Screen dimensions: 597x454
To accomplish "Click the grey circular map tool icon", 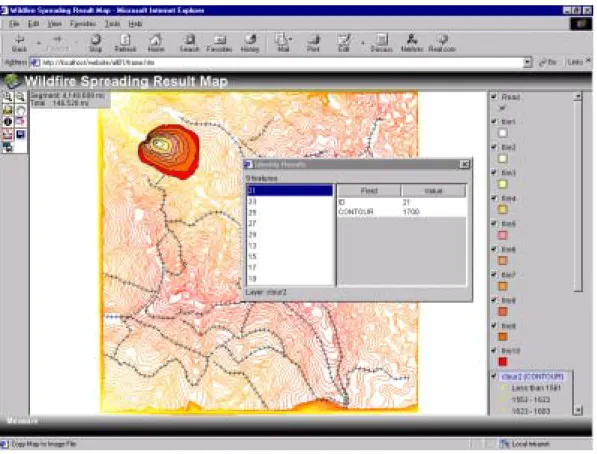I will pyautogui.click(x=21, y=110).
